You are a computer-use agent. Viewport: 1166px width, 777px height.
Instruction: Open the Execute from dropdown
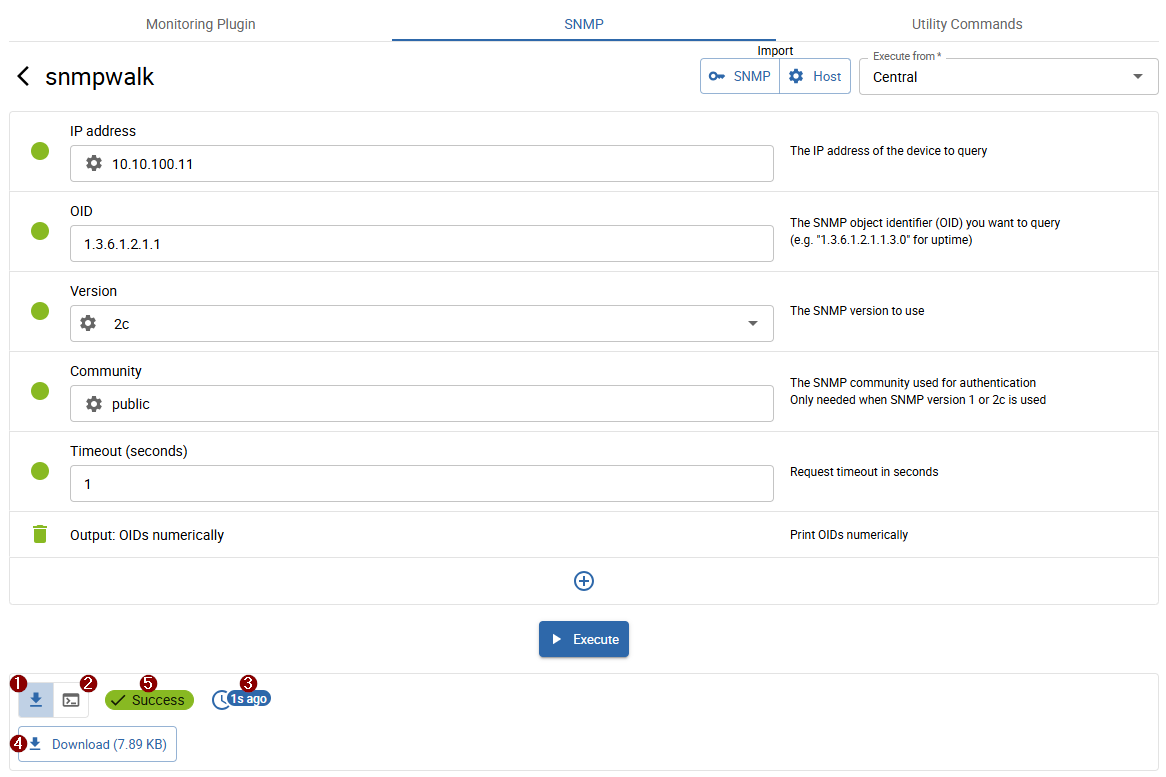pos(1008,77)
